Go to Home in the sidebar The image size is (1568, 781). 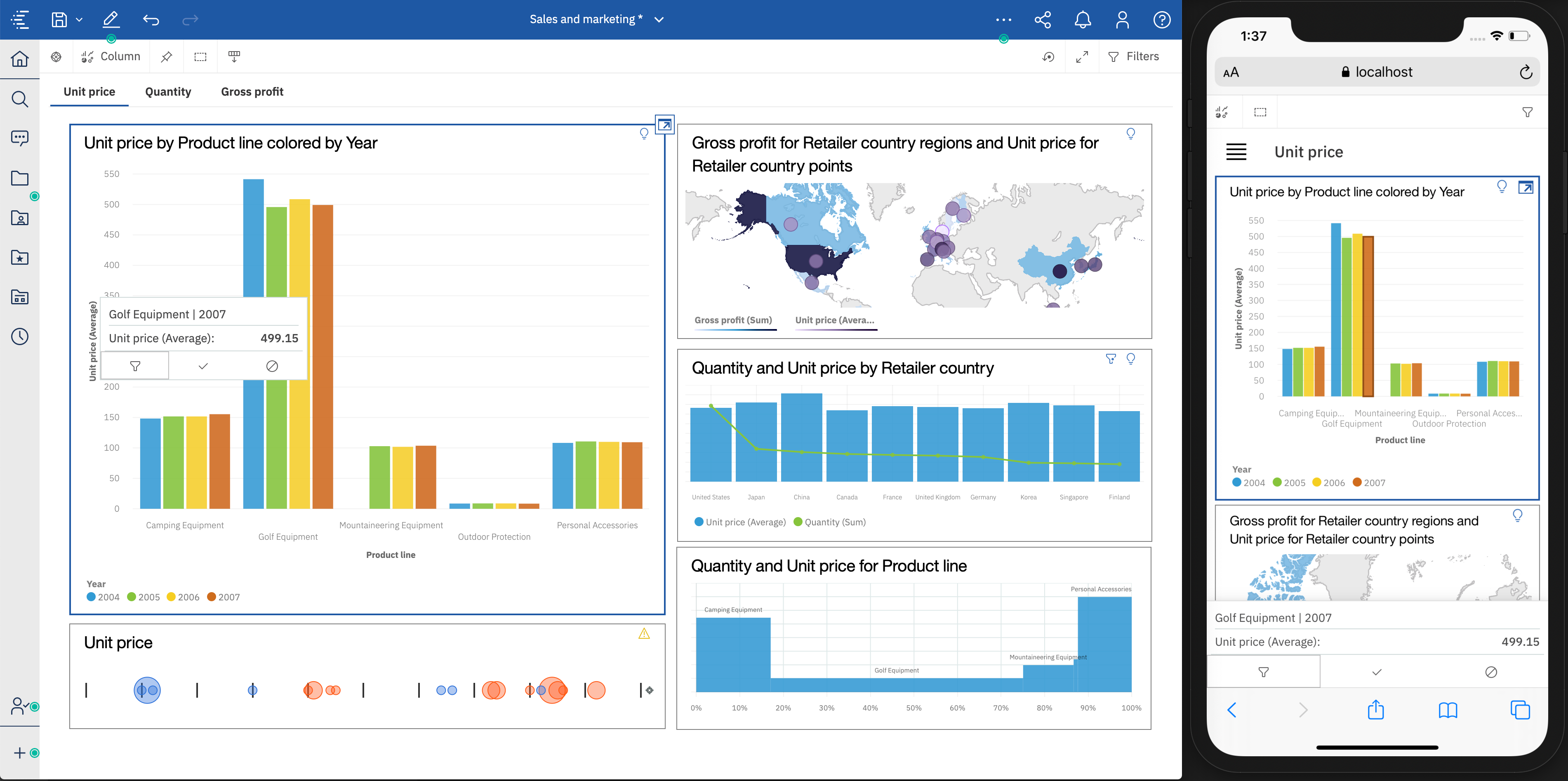pos(20,59)
